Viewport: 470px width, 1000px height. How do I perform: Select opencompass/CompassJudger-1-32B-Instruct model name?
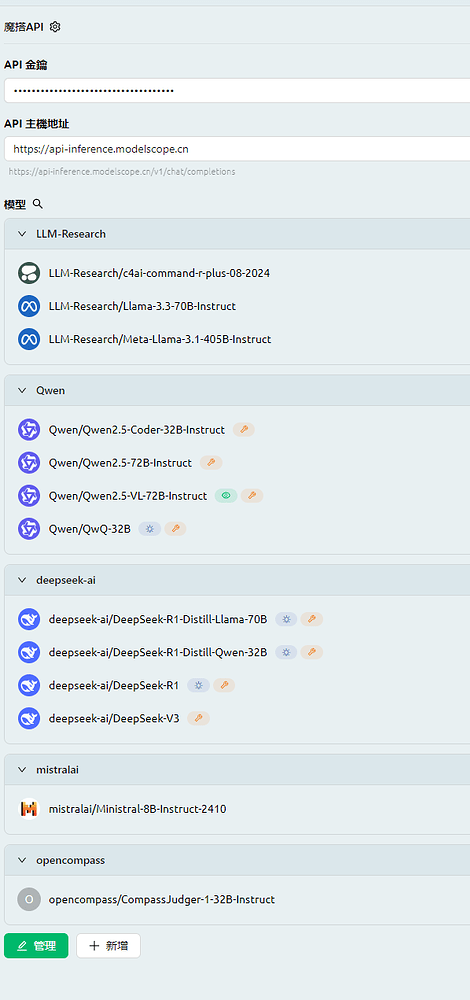[x=161, y=900]
